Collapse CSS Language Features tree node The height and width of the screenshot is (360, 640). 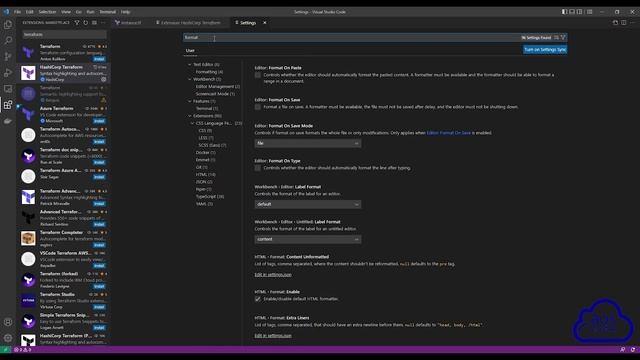click(x=192, y=123)
